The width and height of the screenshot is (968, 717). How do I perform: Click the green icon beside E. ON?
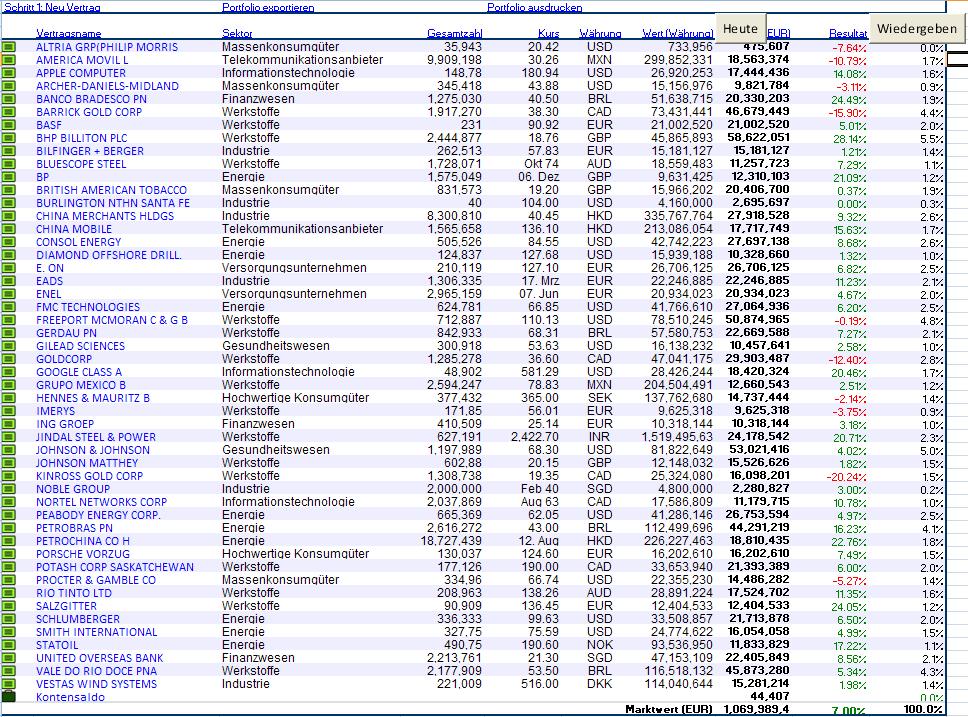pos(8,267)
